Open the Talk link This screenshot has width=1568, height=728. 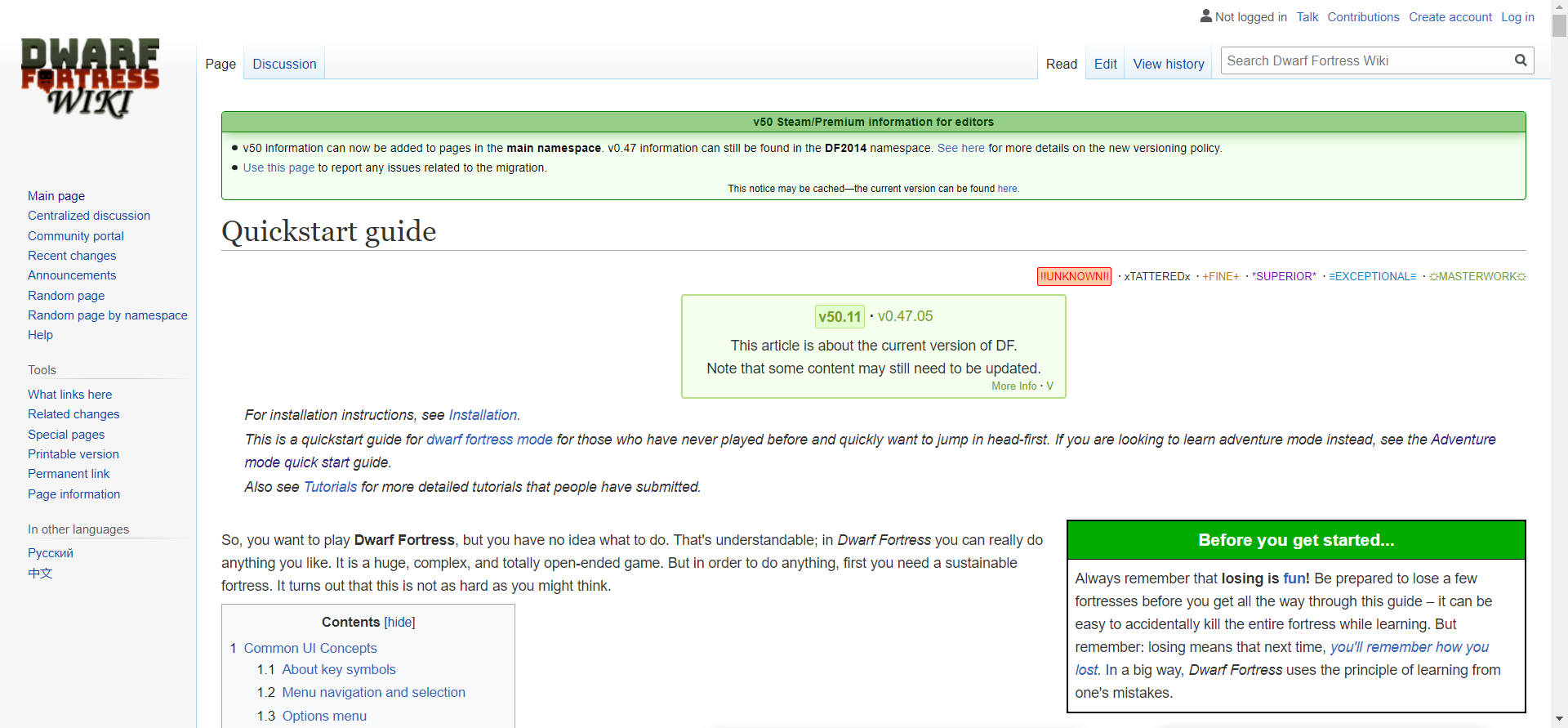pos(1307,17)
